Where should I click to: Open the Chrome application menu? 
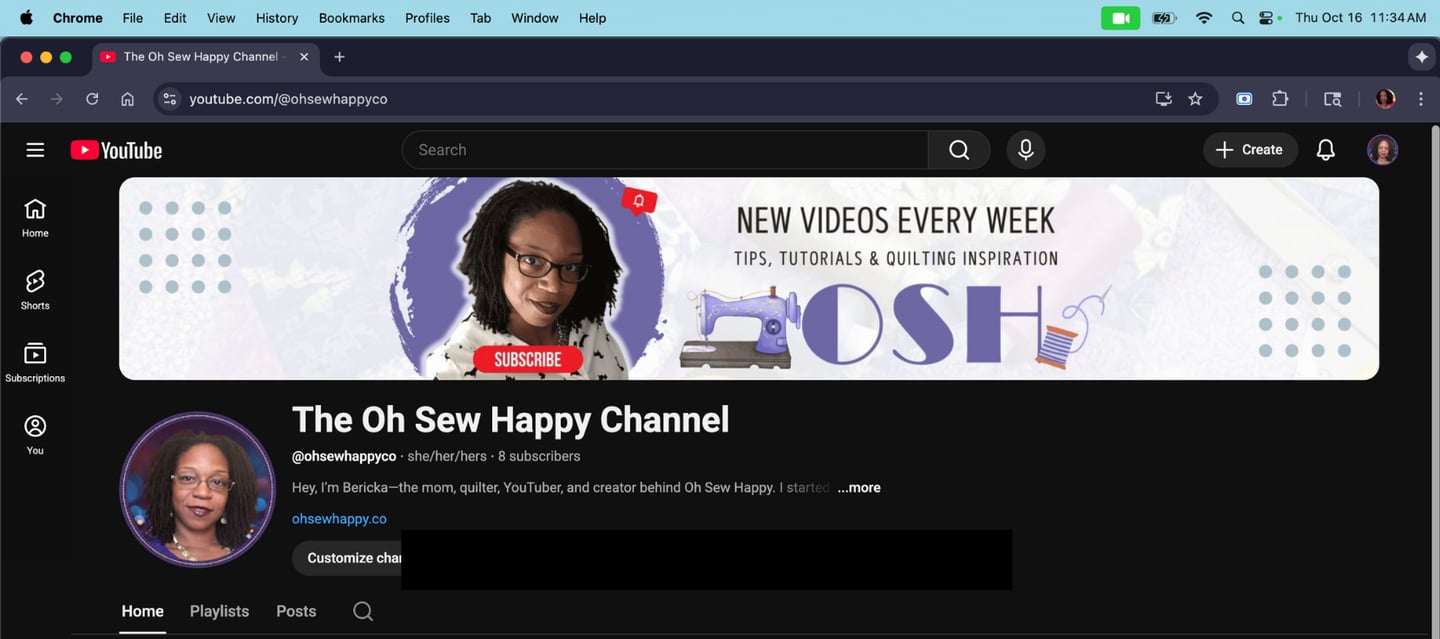78,18
